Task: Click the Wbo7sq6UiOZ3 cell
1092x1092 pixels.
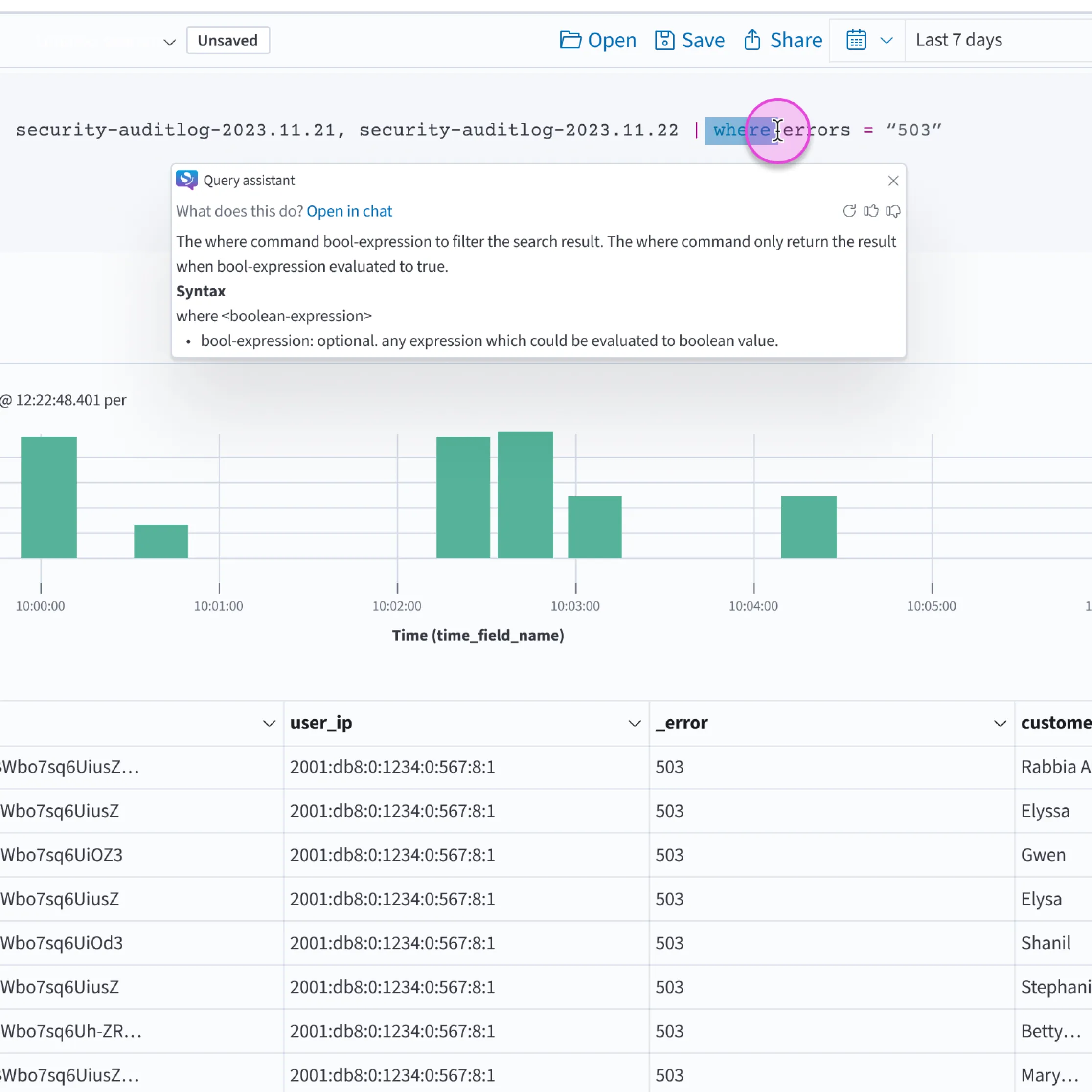Action: pyautogui.click(x=62, y=855)
